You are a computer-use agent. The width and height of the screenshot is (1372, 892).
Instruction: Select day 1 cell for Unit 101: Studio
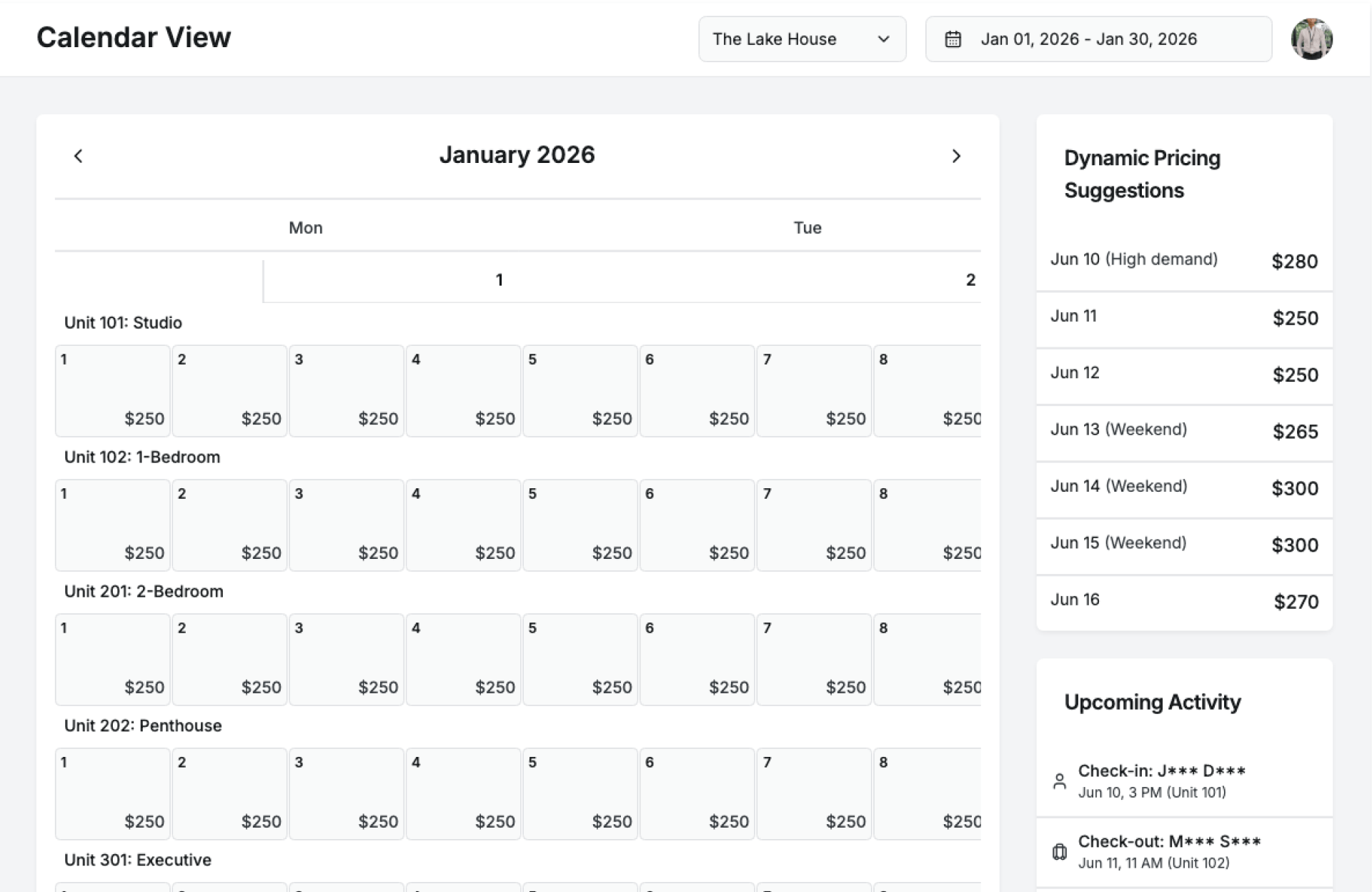point(113,390)
